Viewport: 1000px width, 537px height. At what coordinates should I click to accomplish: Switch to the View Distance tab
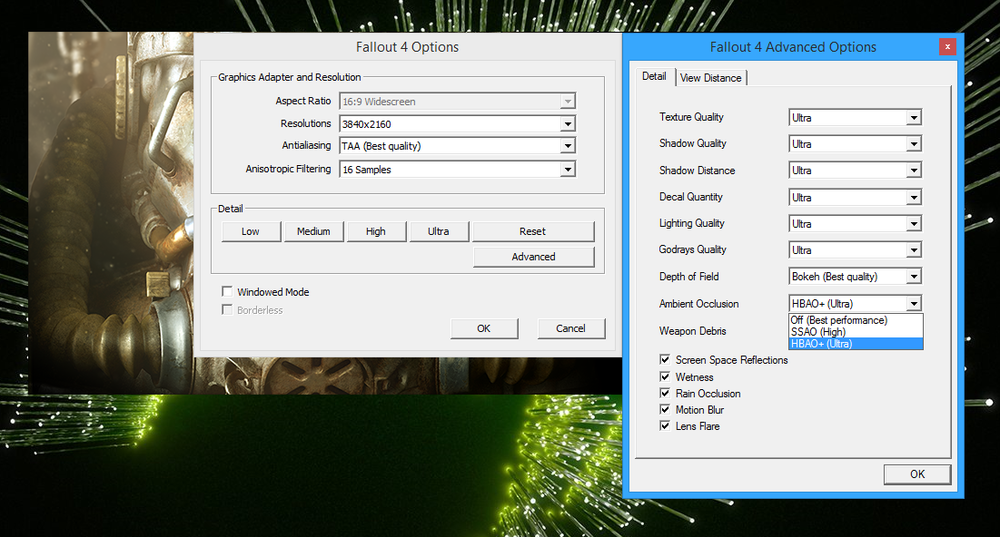[710, 78]
